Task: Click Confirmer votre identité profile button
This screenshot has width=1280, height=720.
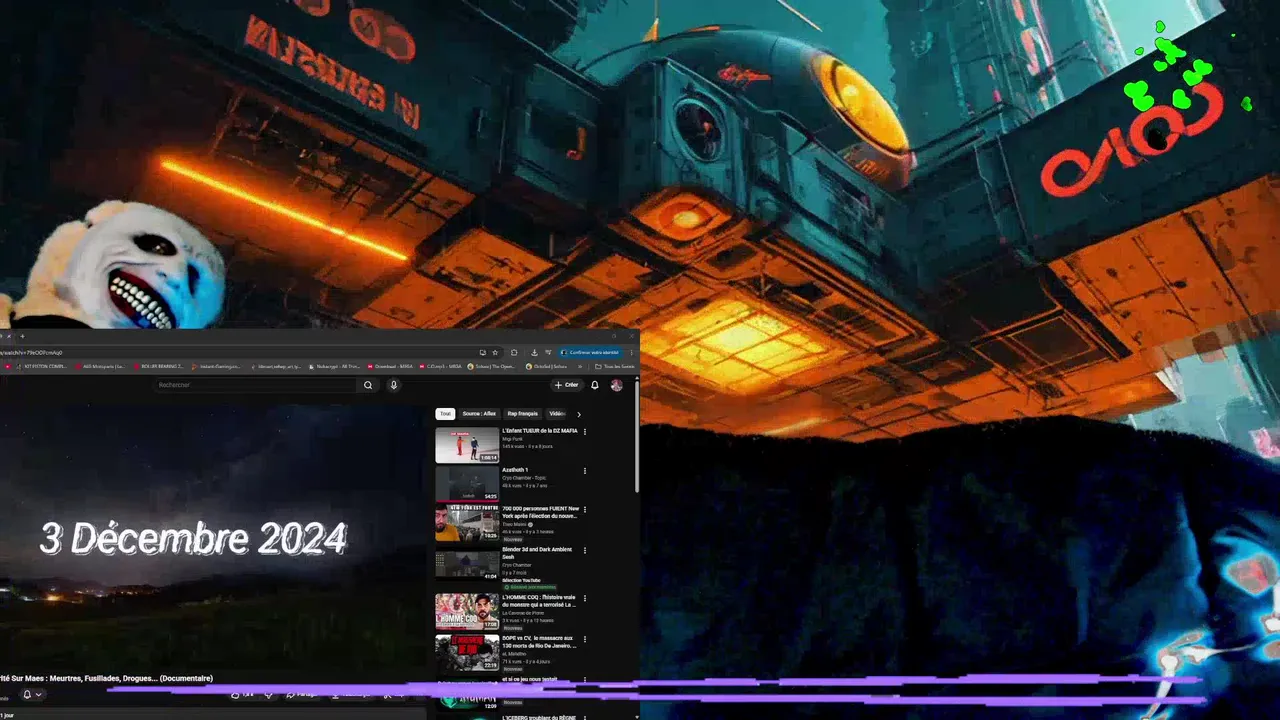Action: (590, 352)
